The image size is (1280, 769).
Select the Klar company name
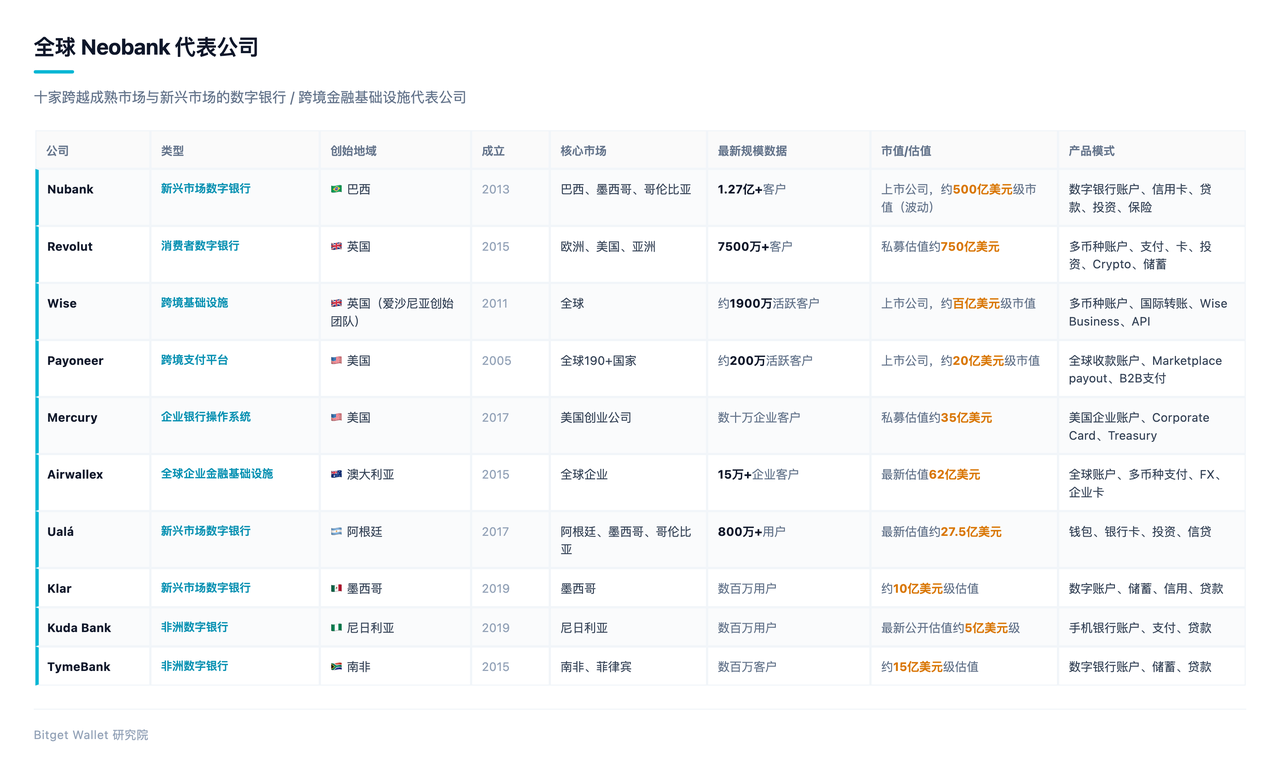point(59,589)
